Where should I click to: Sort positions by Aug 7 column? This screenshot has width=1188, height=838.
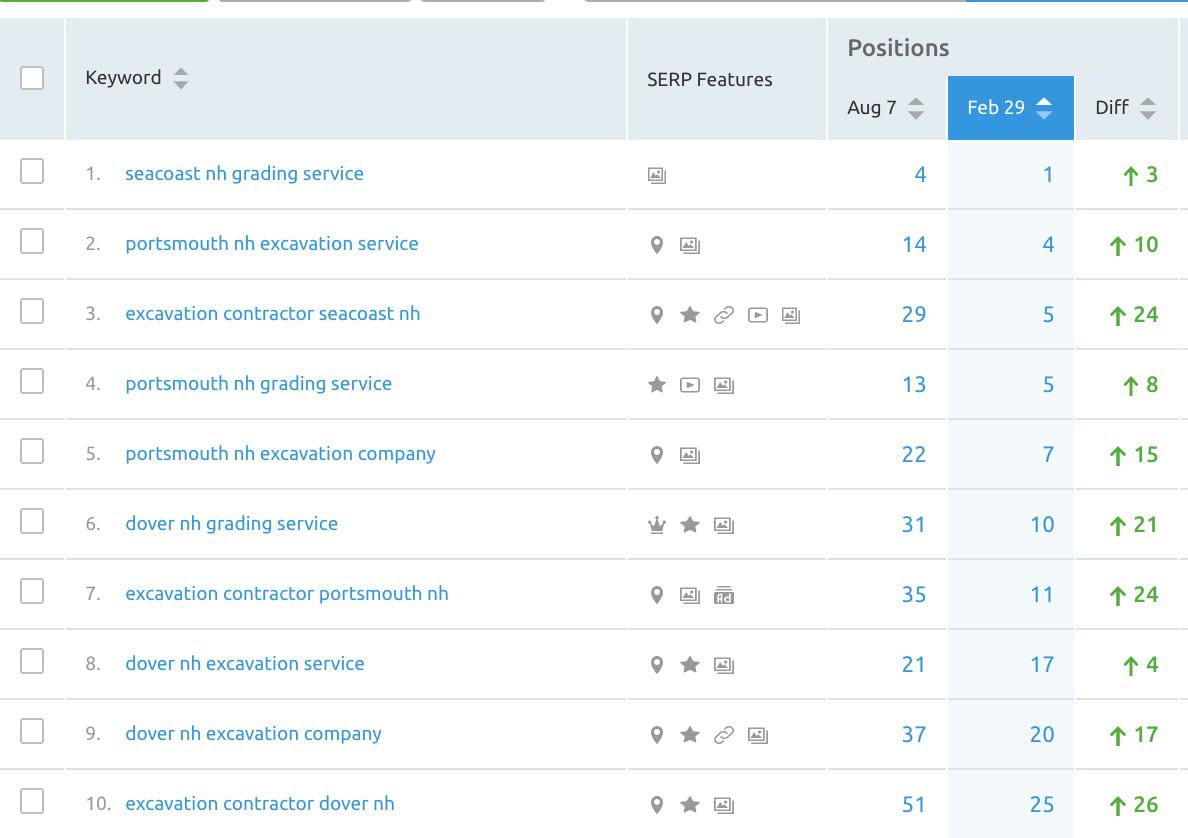pos(916,108)
